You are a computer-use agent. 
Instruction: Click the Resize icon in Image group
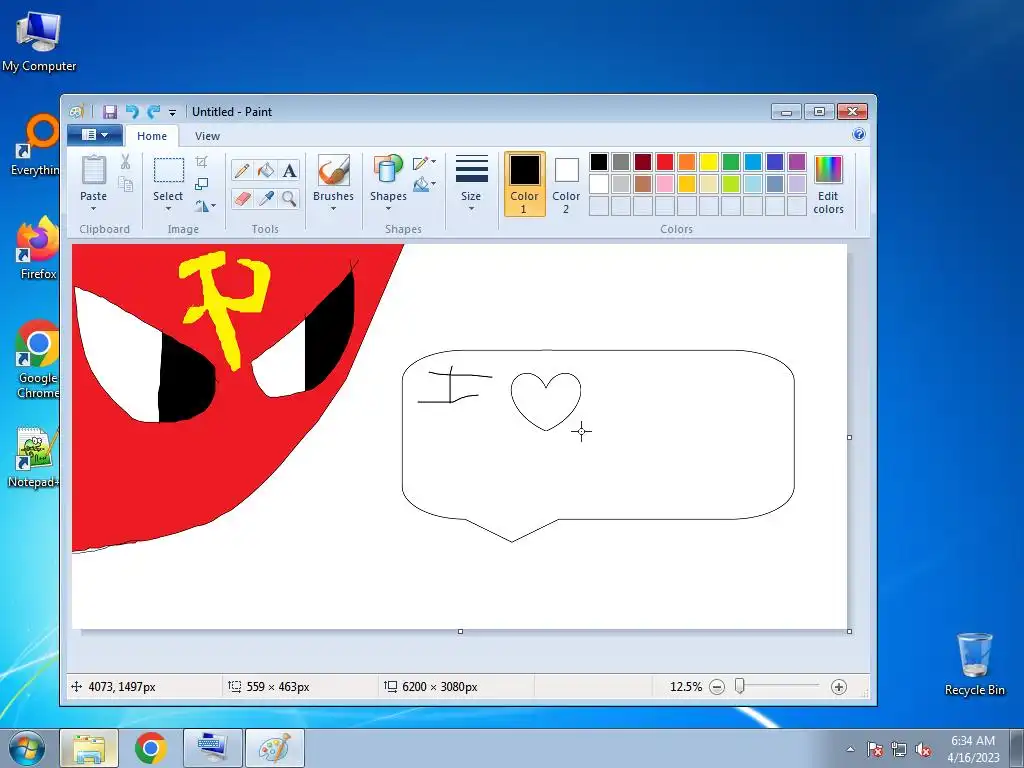pos(202,184)
